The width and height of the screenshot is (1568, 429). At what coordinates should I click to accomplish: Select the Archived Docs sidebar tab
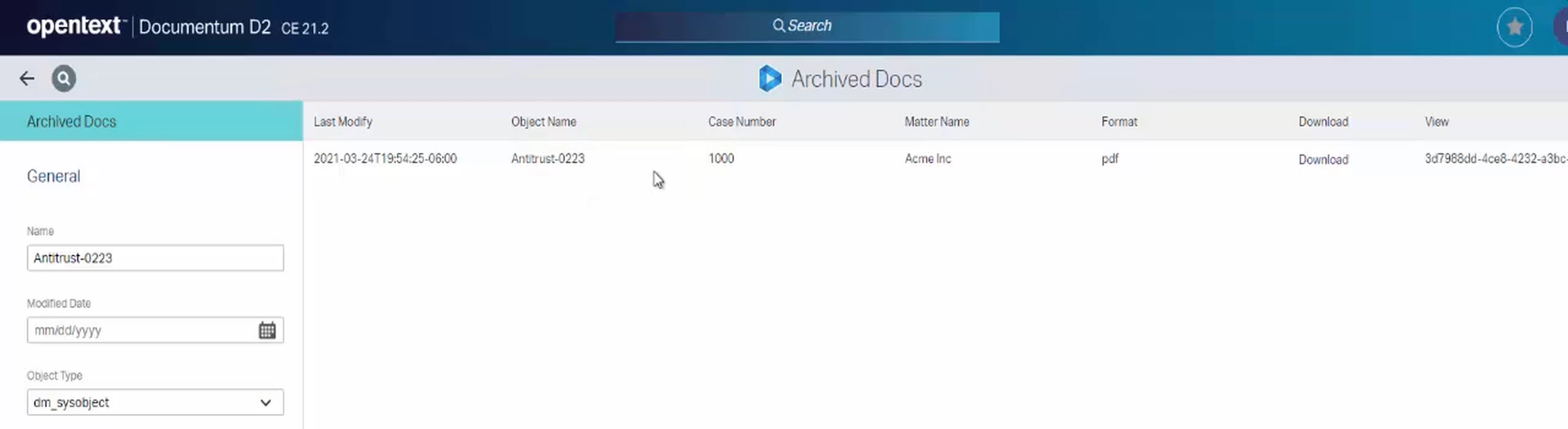pos(151,121)
